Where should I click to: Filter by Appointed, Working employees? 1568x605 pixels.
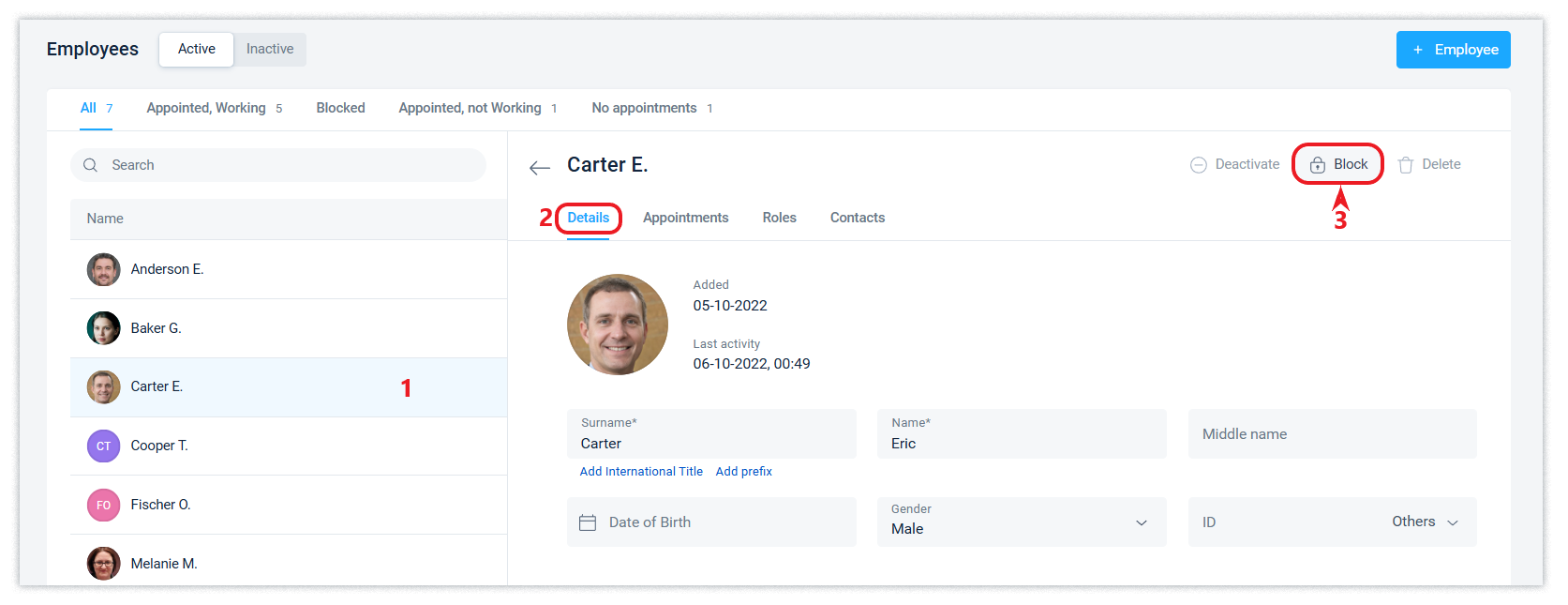pos(206,108)
